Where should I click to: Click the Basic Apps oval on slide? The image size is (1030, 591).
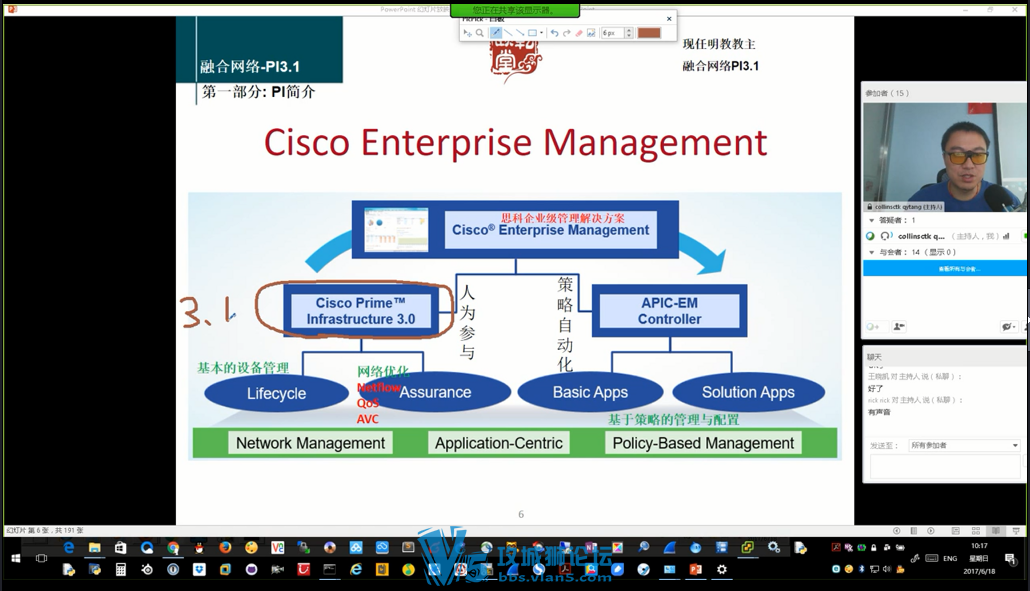click(590, 392)
